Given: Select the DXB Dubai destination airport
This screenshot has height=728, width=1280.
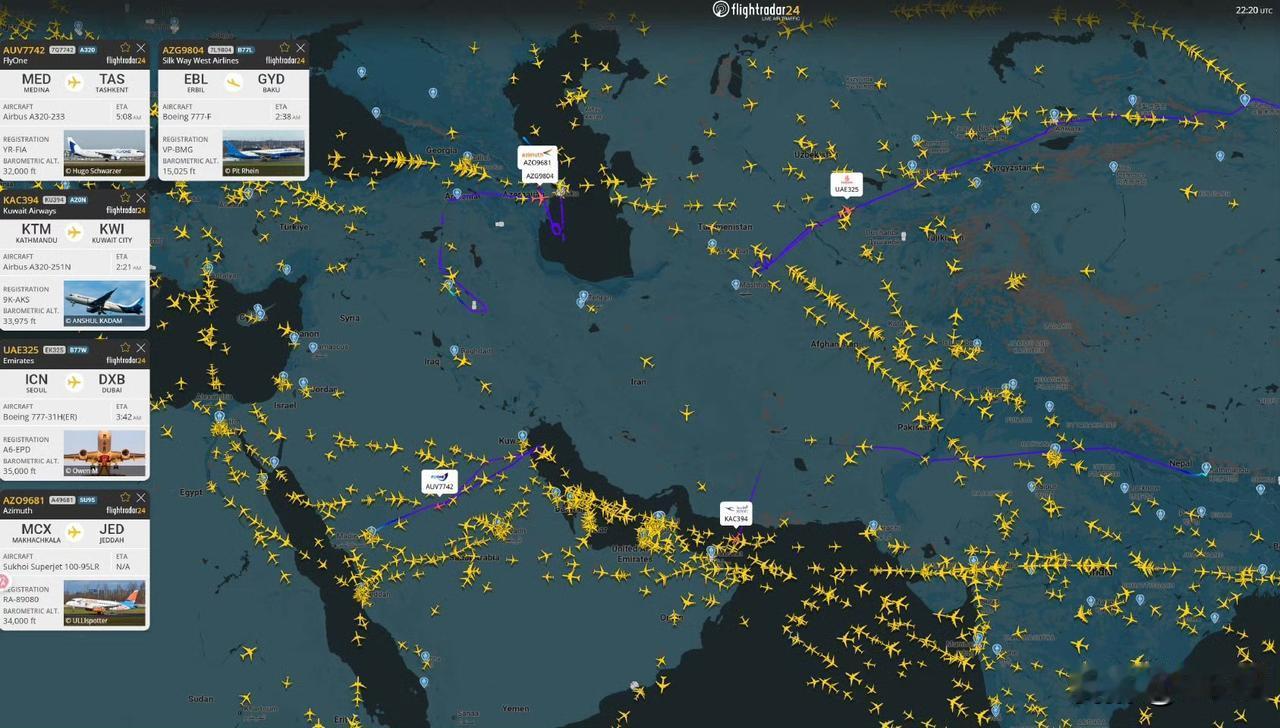Looking at the screenshot, I should (x=112, y=382).
